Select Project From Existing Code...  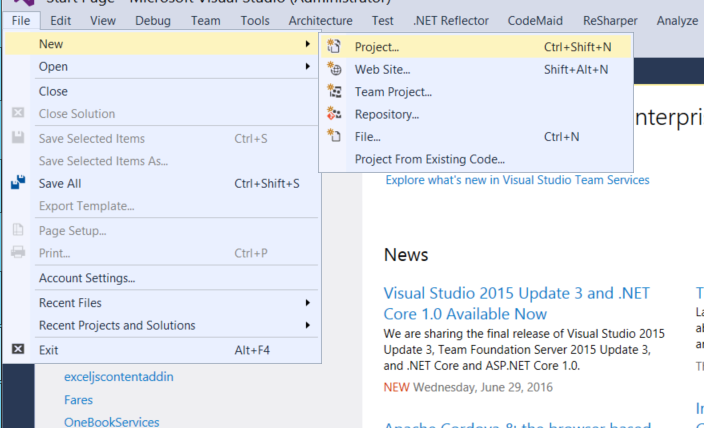tap(476, 159)
